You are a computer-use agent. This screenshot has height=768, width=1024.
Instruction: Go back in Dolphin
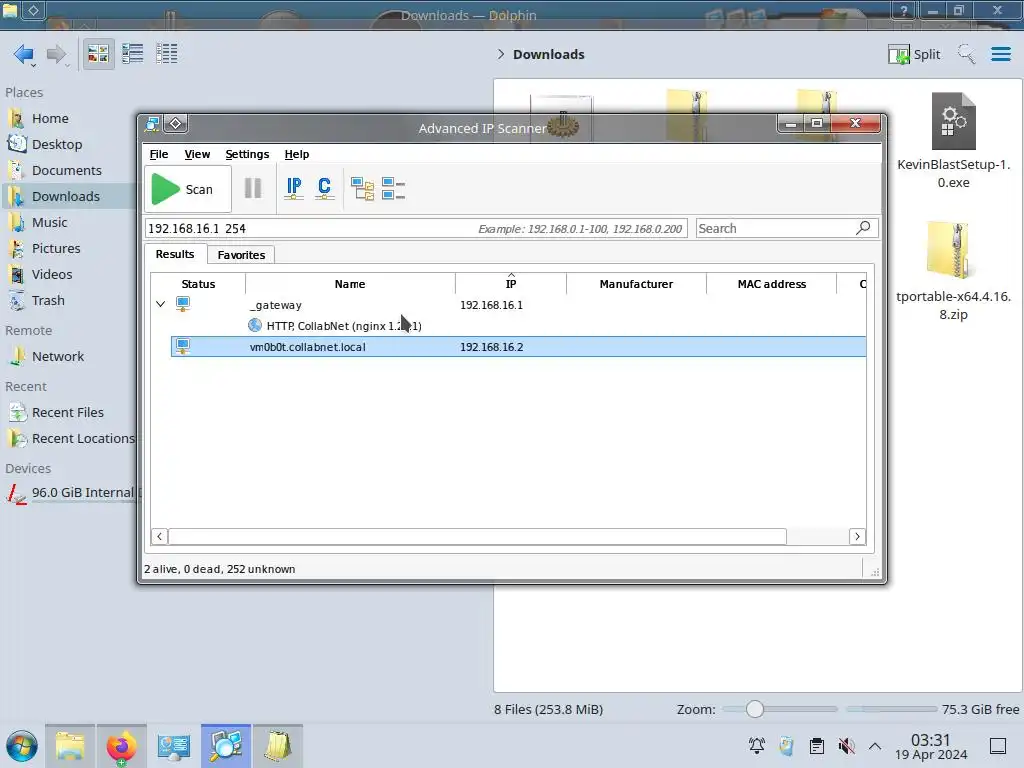click(x=24, y=54)
